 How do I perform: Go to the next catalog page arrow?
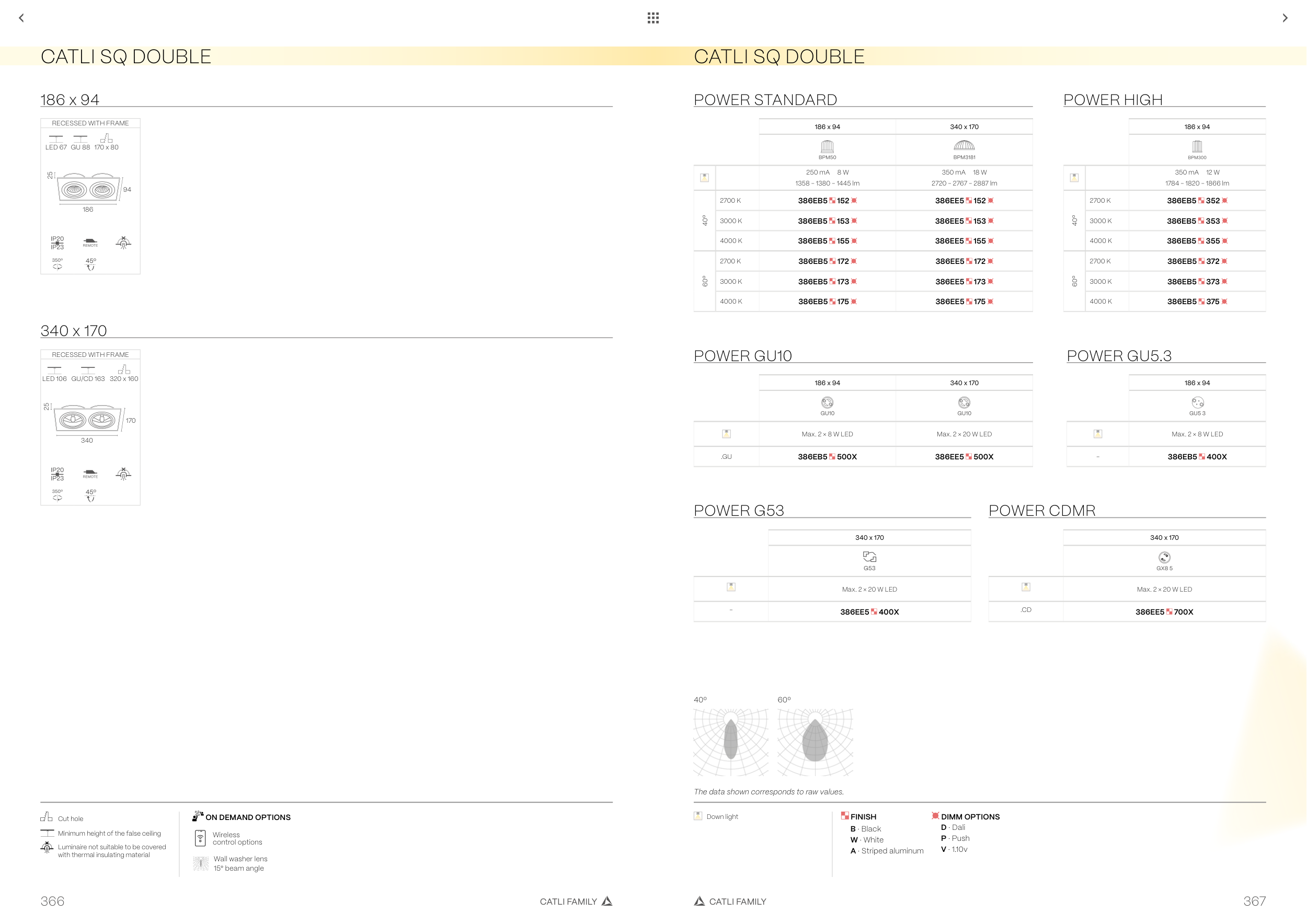coord(1285,18)
